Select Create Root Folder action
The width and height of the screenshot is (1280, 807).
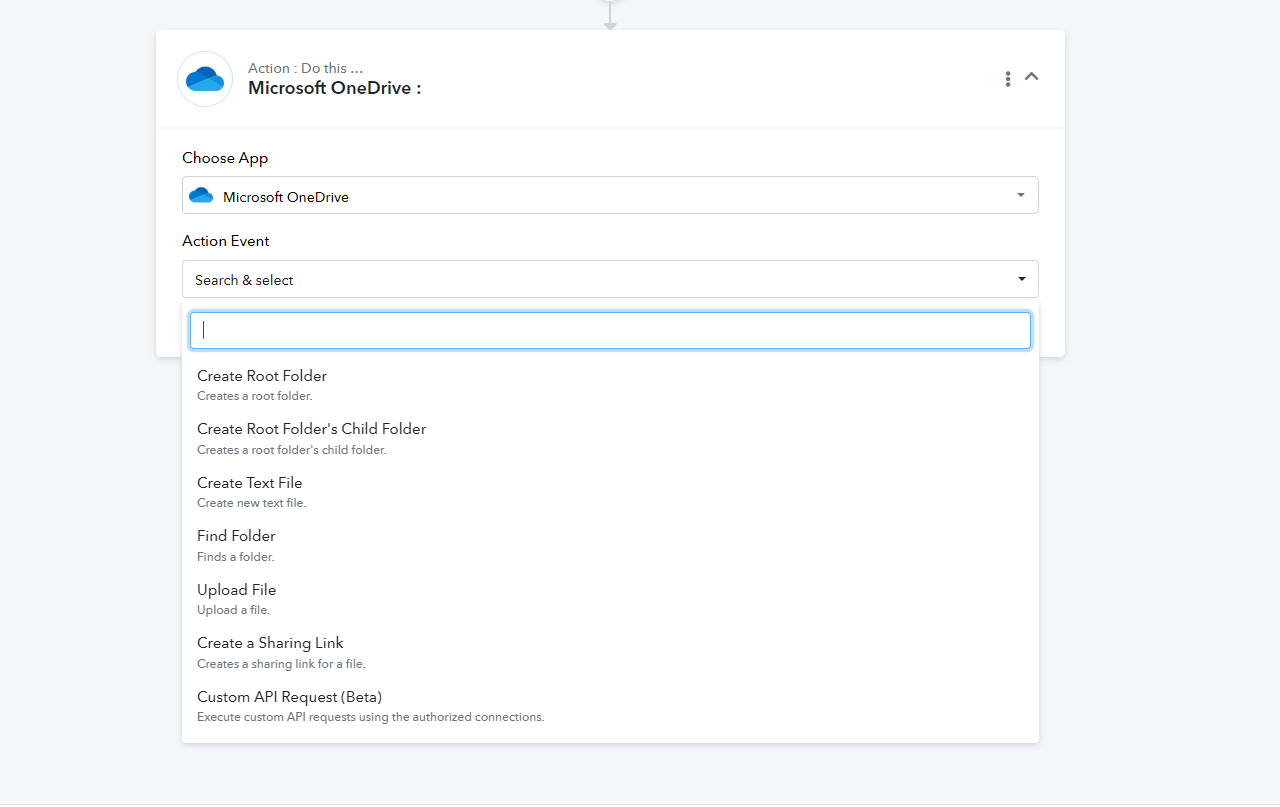pyautogui.click(x=610, y=384)
